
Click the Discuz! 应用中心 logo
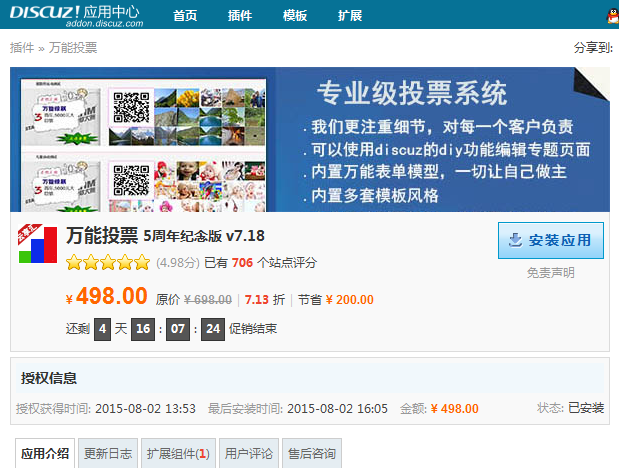click(x=76, y=16)
